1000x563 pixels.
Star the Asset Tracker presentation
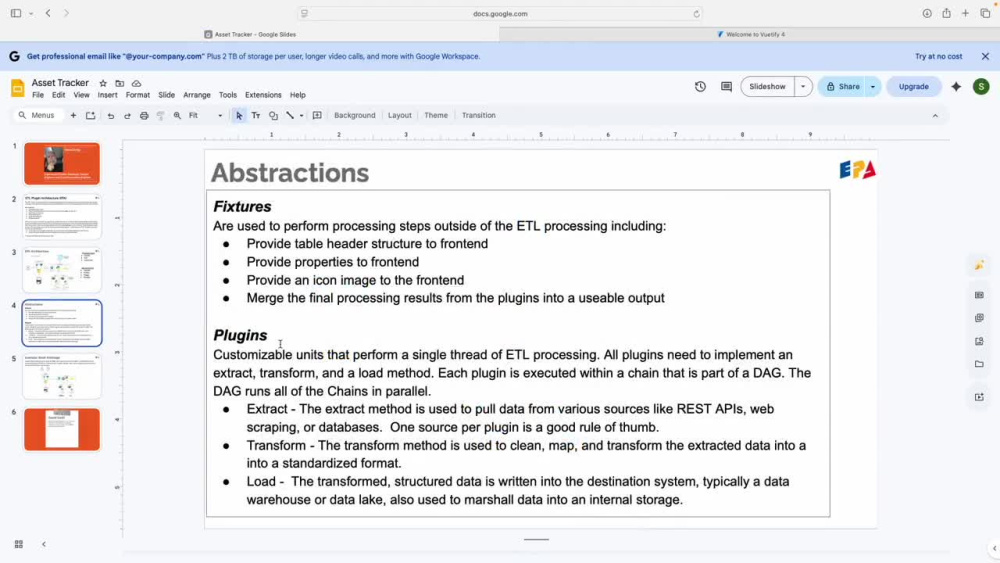[103, 84]
